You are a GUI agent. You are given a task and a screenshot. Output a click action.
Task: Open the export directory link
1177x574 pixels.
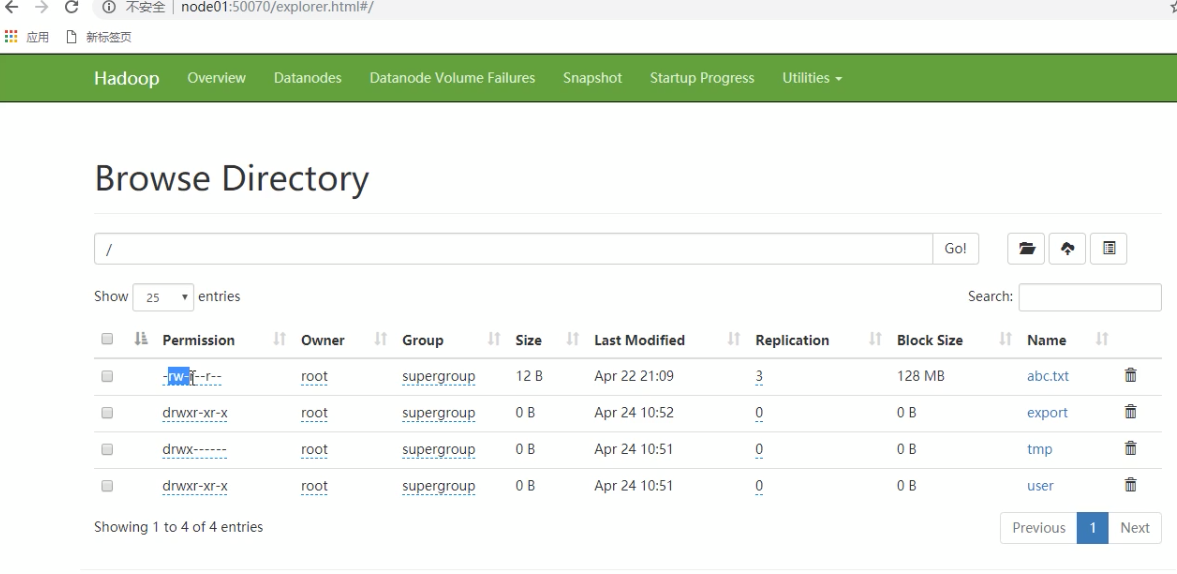pyautogui.click(x=1047, y=413)
